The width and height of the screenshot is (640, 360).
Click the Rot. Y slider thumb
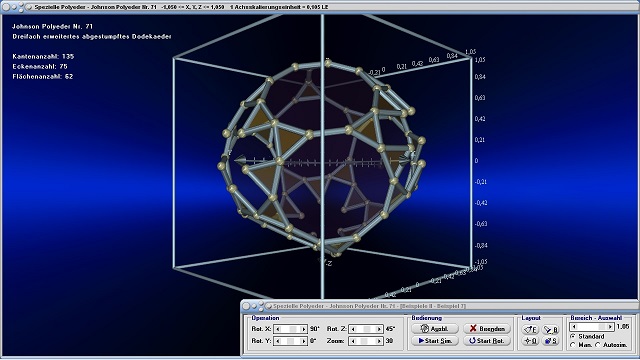[290, 341]
